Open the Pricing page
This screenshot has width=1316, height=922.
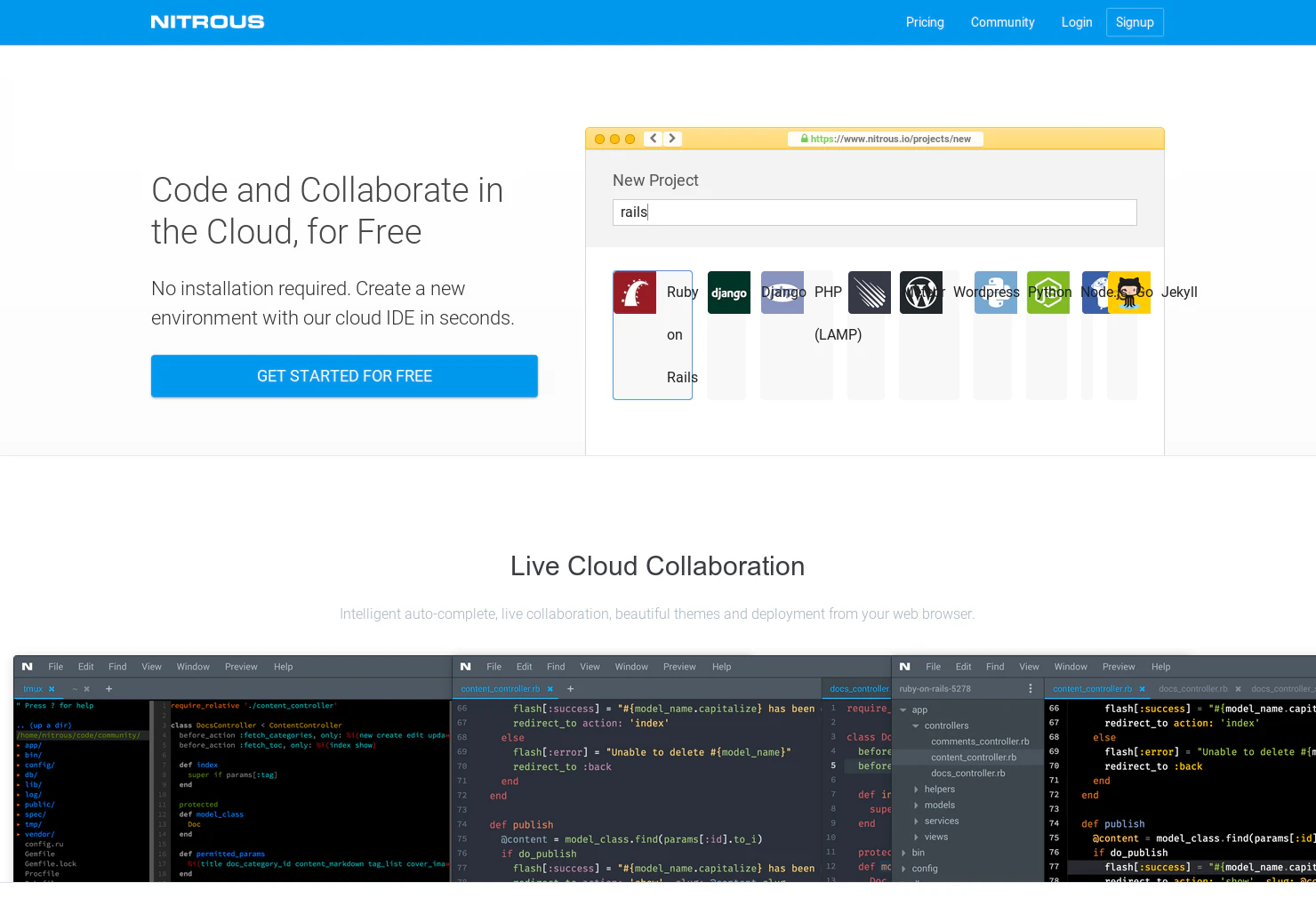click(925, 22)
